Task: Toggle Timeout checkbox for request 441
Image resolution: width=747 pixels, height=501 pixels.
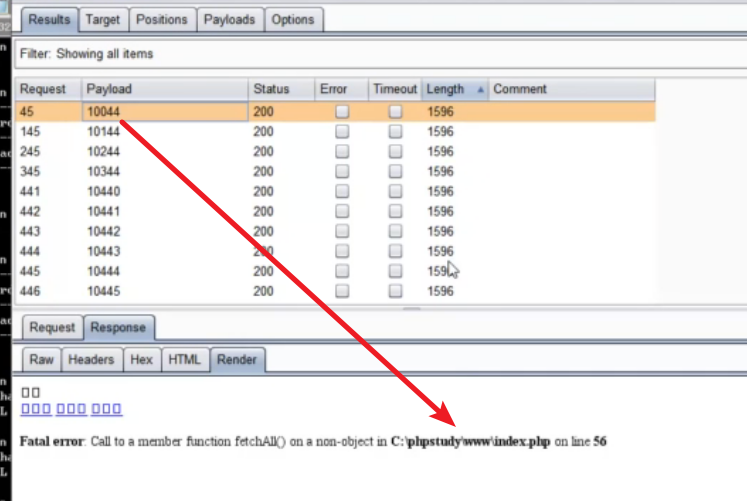Action: pyautogui.click(x=395, y=191)
